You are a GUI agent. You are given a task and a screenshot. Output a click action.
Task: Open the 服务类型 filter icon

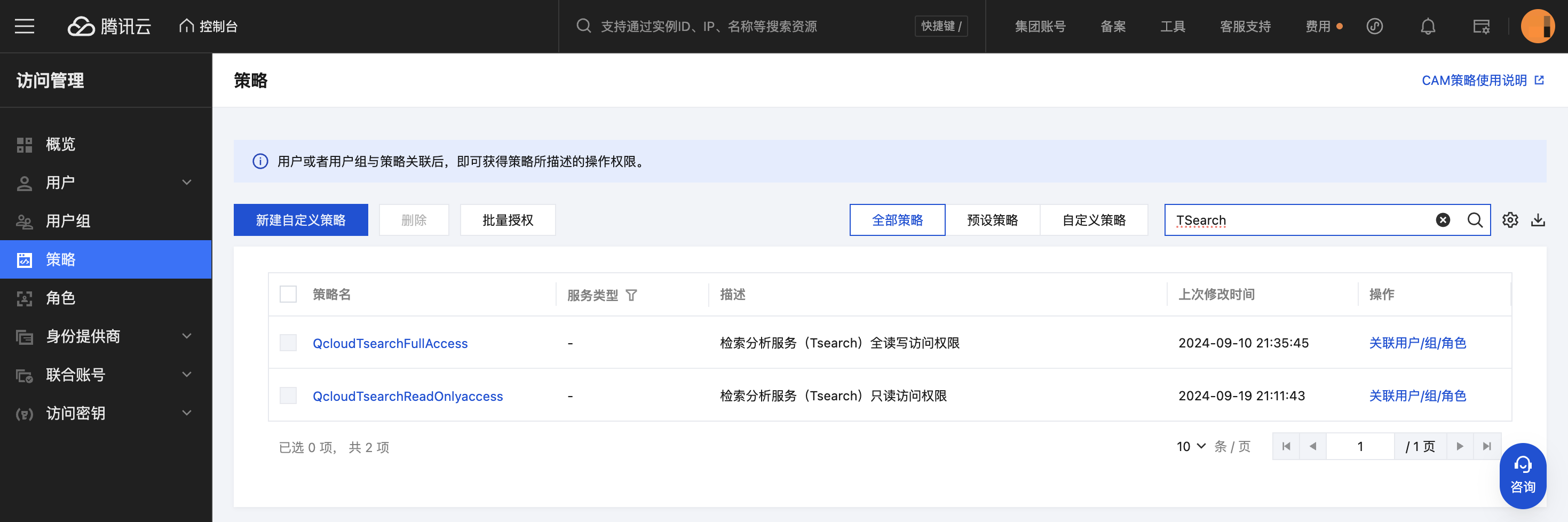tap(631, 295)
